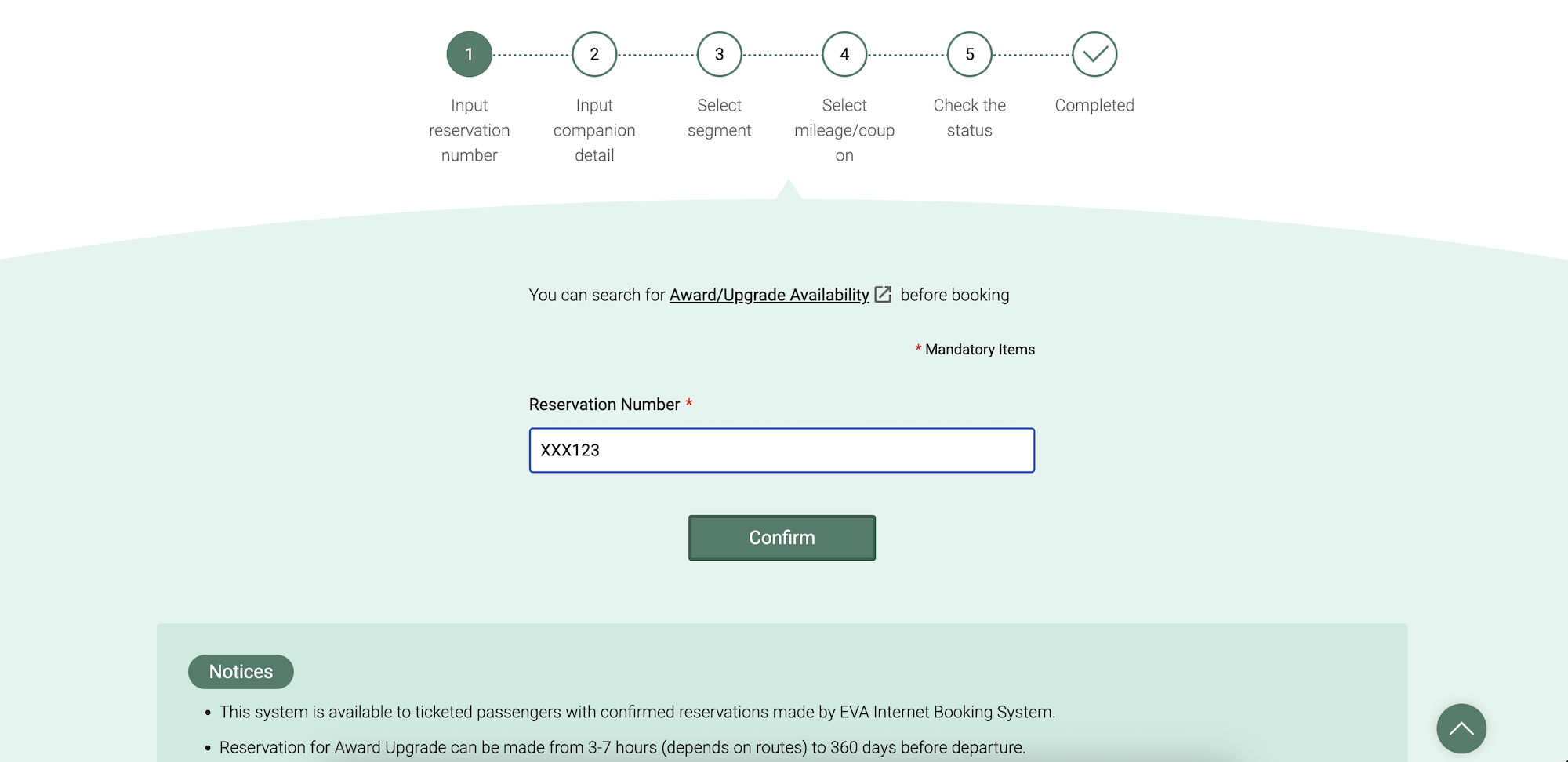Click the external link icon beside Award/Upgrade Availability
The height and width of the screenshot is (762, 1568).
tap(883, 295)
